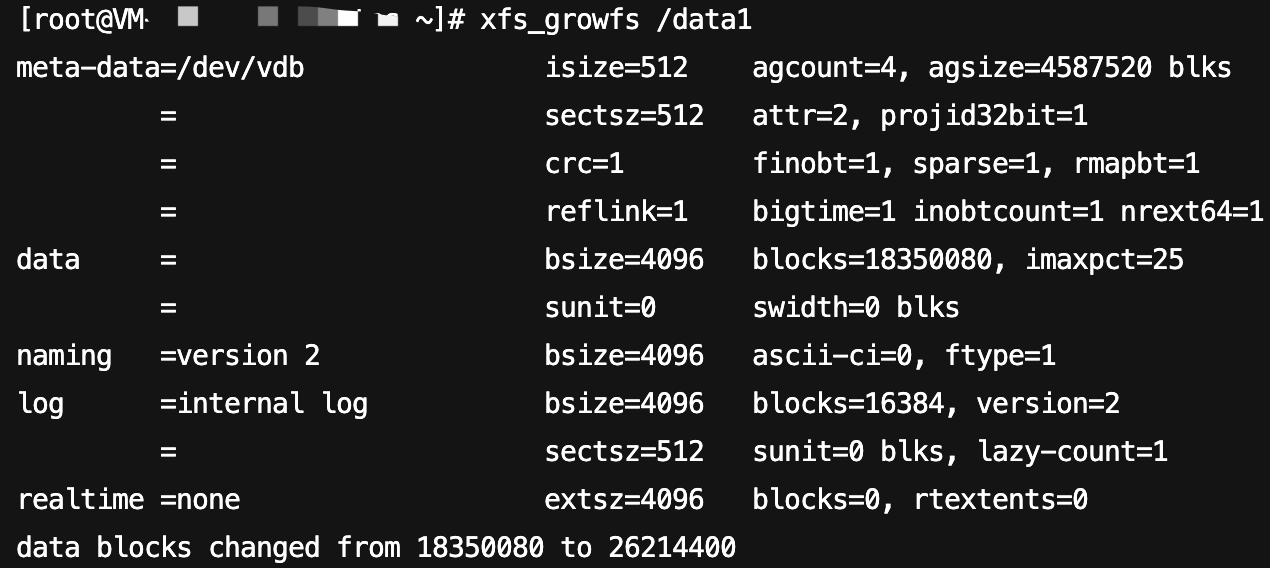Click the naming =version 2 label

pos(168,356)
